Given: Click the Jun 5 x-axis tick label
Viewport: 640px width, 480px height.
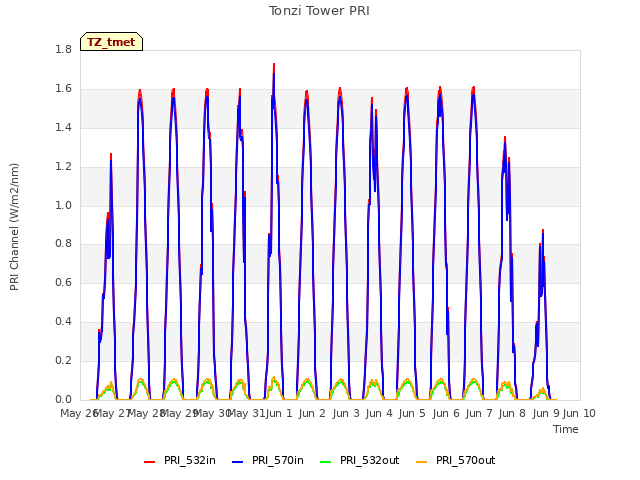Looking at the screenshot, I should coord(412,413).
